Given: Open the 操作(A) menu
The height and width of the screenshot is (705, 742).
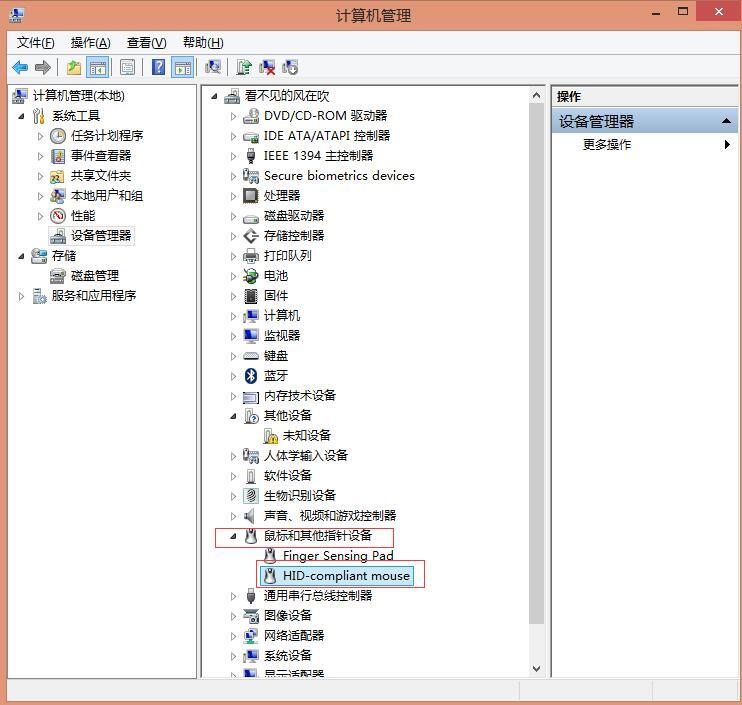Looking at the screenshot, I should click(90, 42).
